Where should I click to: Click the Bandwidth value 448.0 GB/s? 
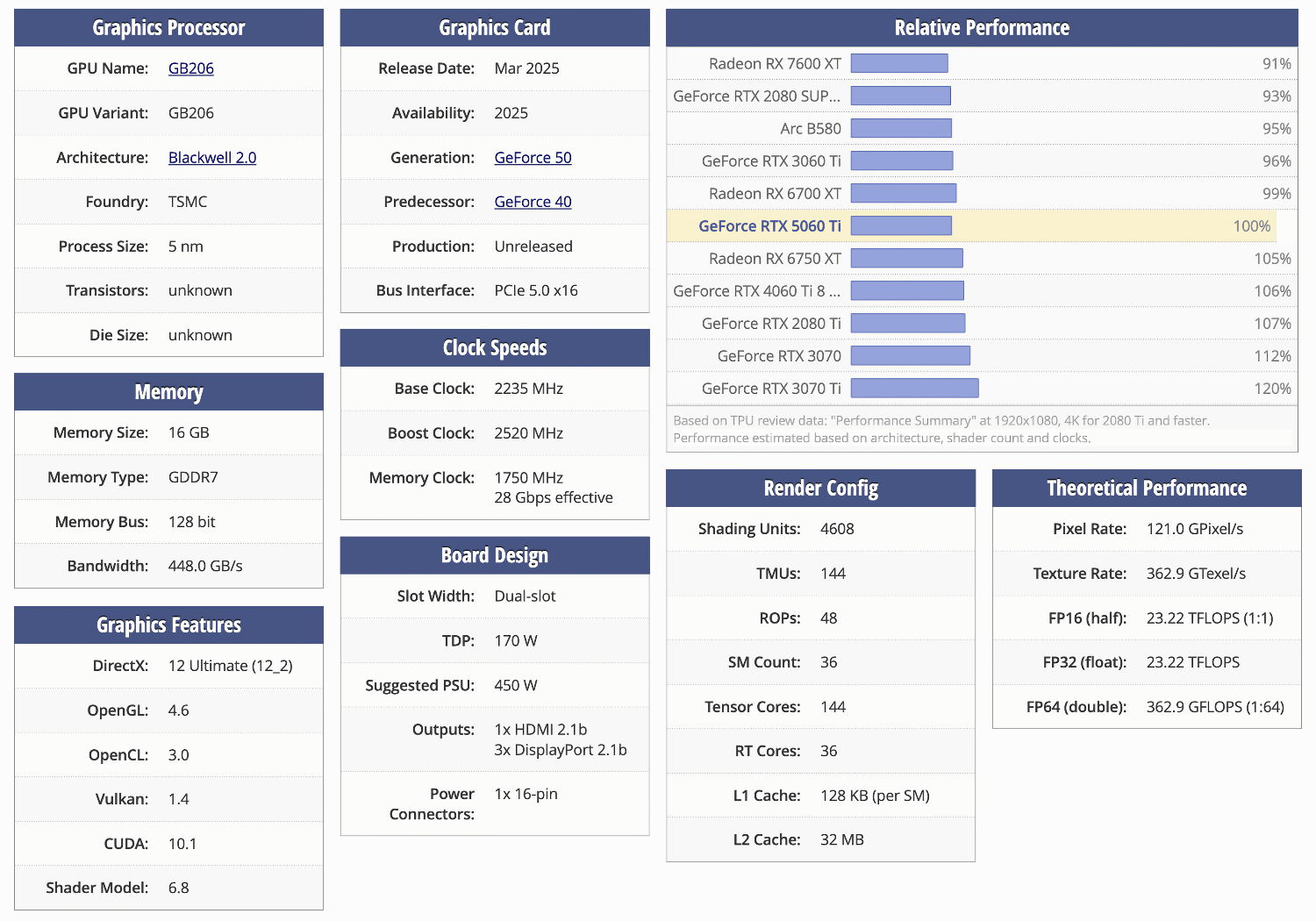pyautogui.click(x=205, y=566)
